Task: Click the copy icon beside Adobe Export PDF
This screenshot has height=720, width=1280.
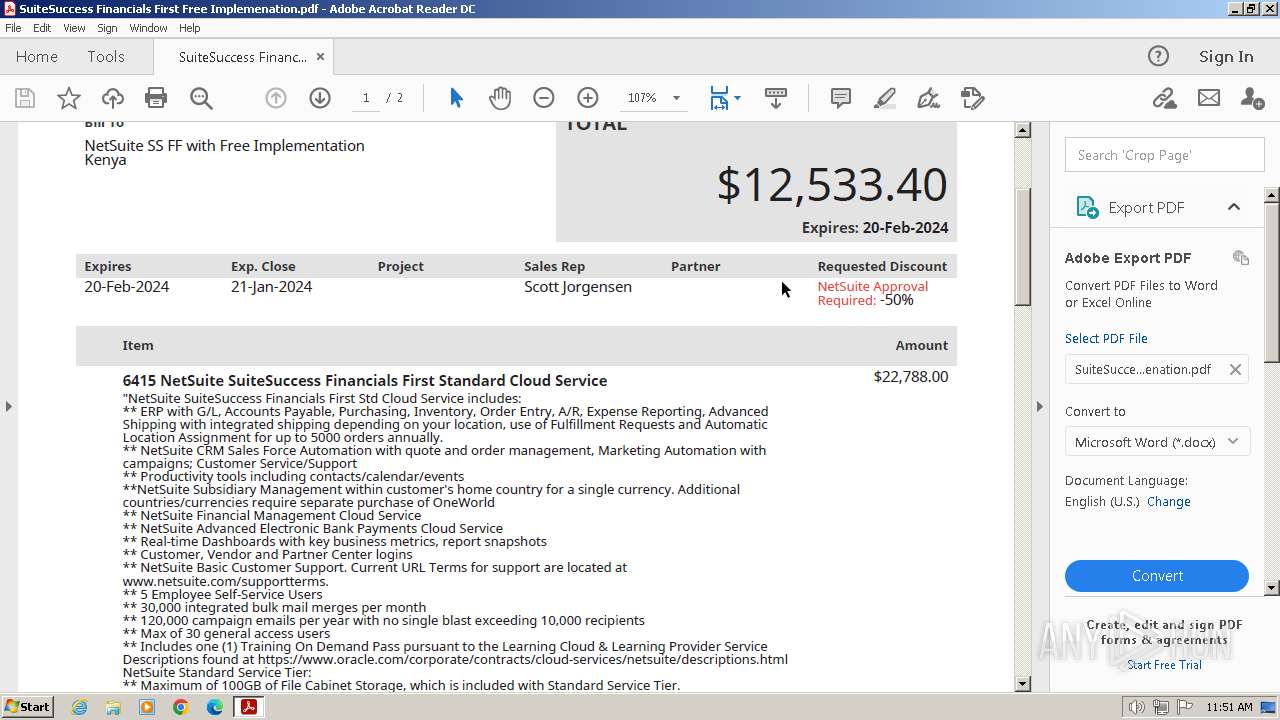Action: (1241, 258)
